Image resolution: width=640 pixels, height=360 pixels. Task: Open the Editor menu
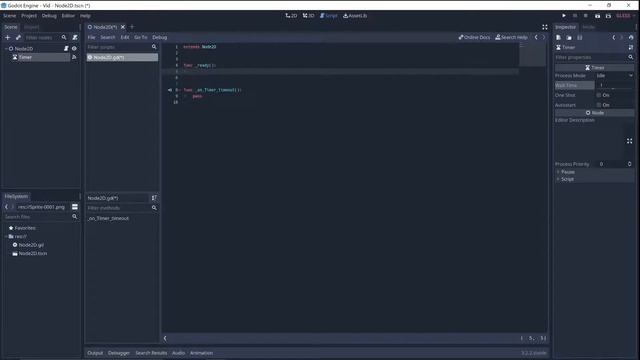[x=68, y=16]
